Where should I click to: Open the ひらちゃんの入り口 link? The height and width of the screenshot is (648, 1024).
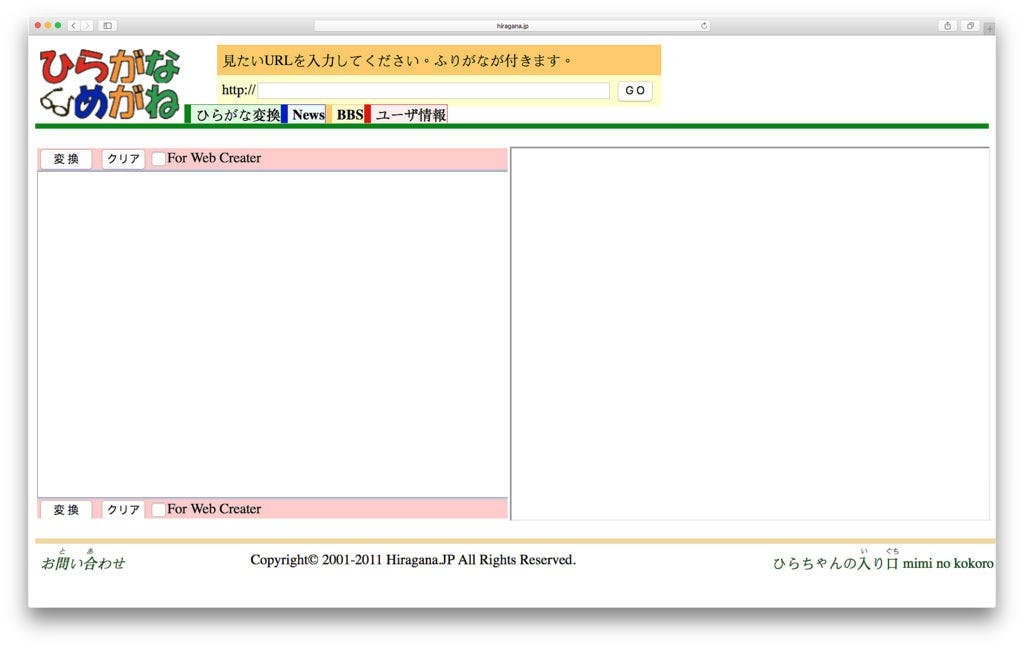(836, 563)
